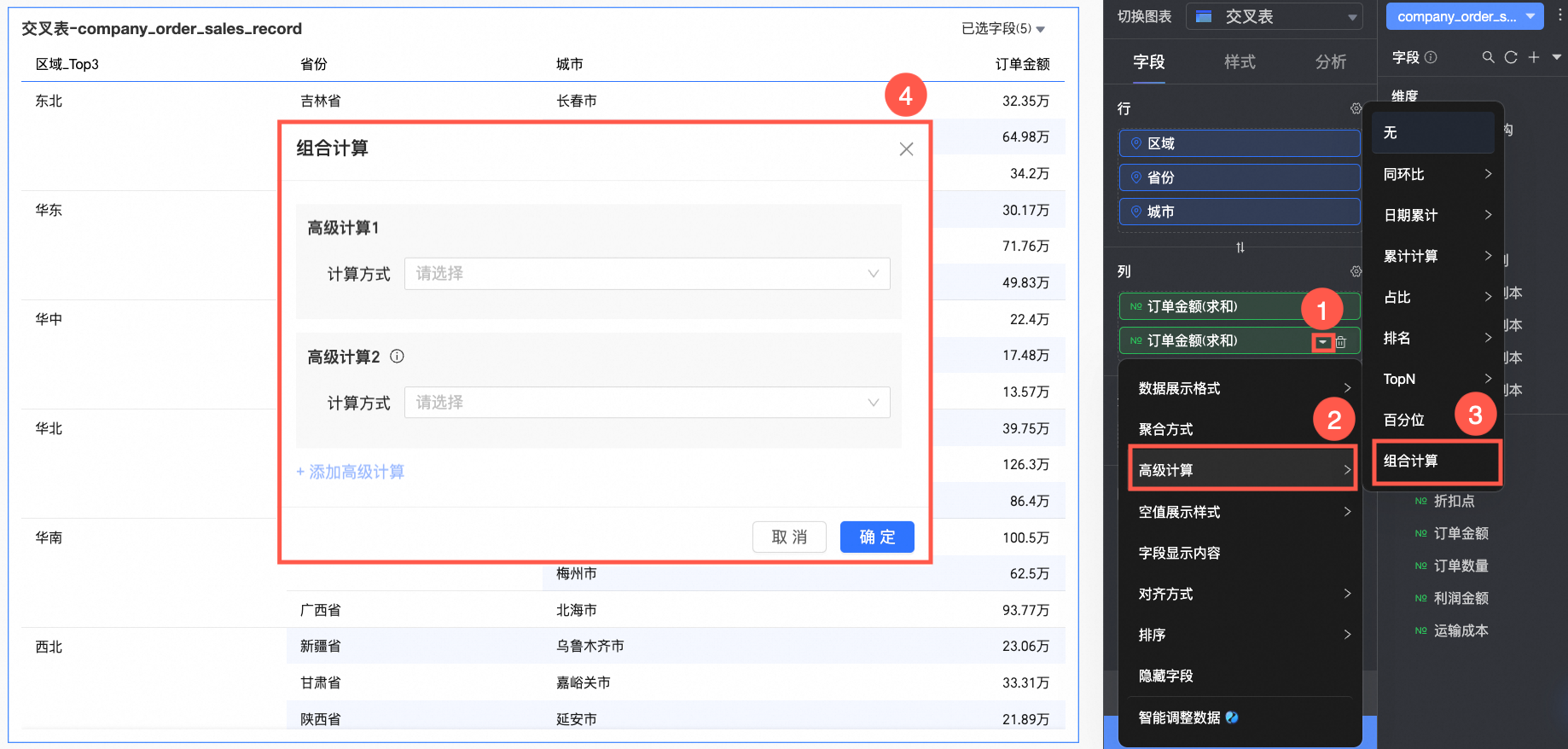1568x749 pixels.
Task: Open 高级计算2 计算方式 dropdown
Action: pos(647,403)
